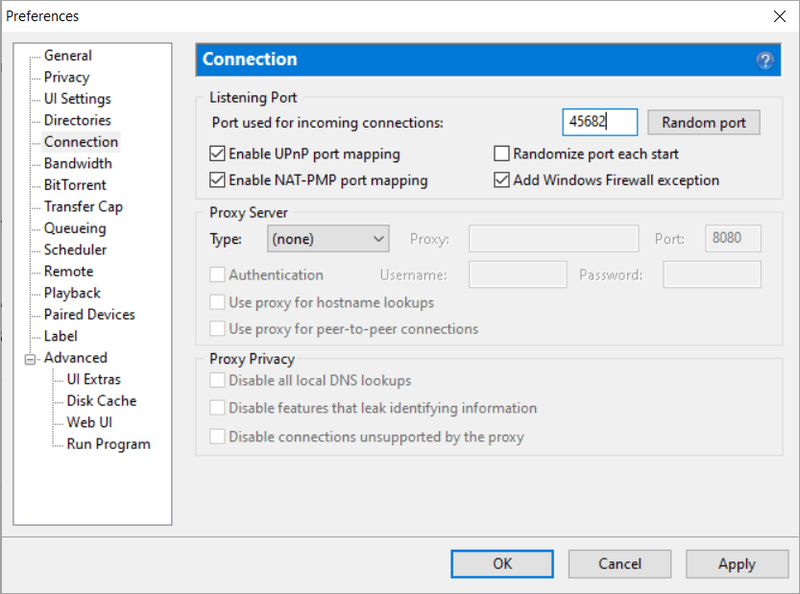Image resolution: width=800 pixels, height=594 pixels.
Task: Select the Advanced tree item
Action: [x=76, y=358]
